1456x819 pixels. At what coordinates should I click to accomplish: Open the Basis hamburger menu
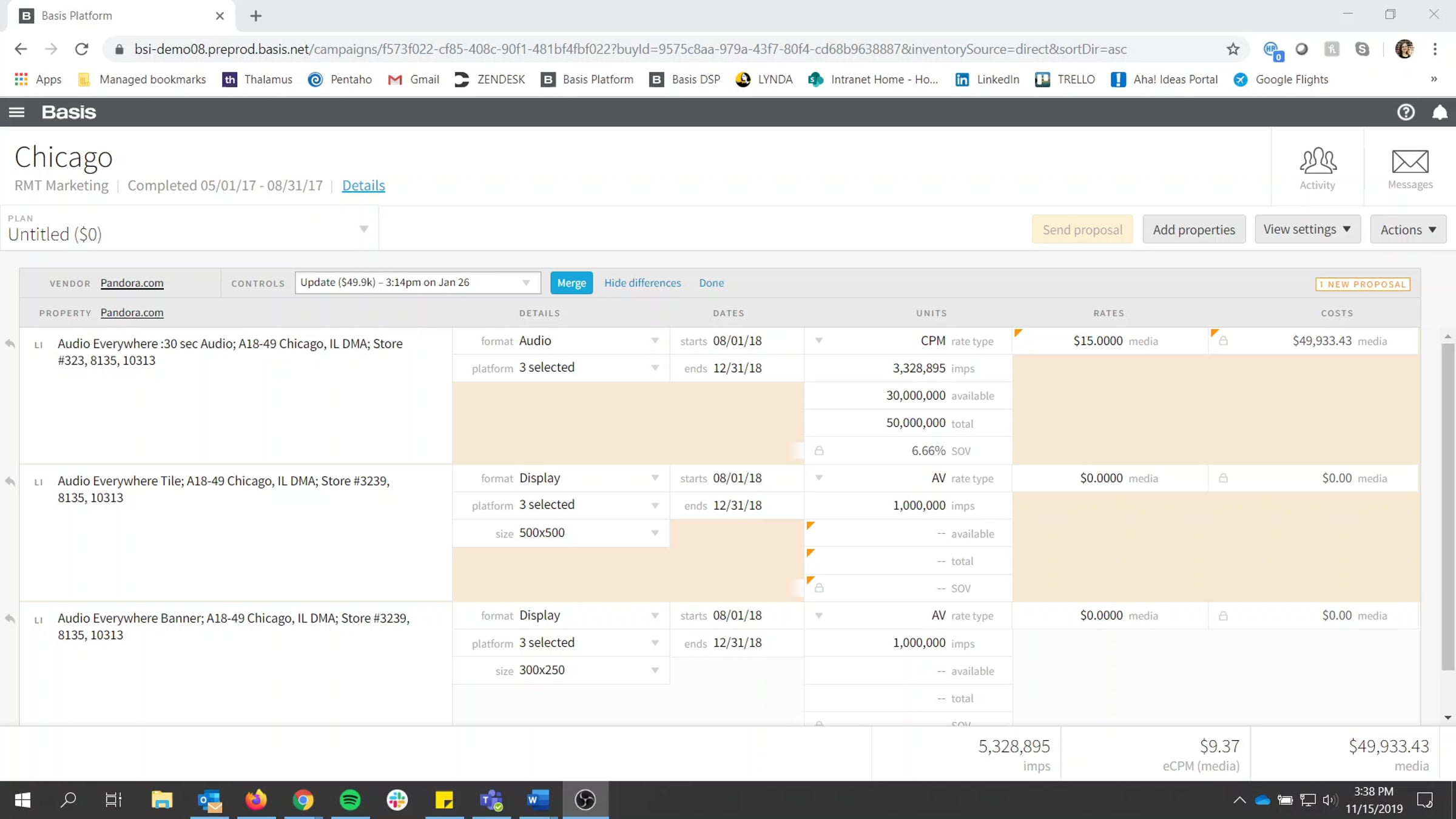(16, 112)
